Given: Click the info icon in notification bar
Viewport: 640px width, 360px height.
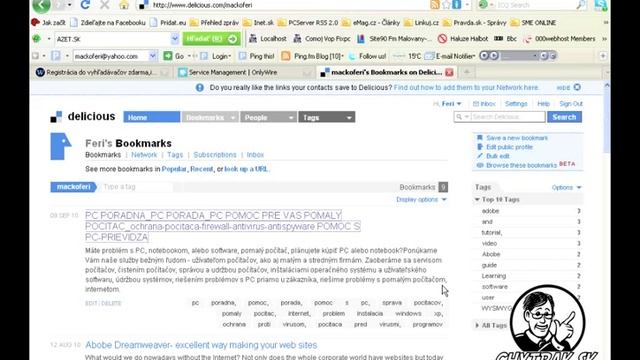Looking at the screenshot, I should [x=200, y=87].
